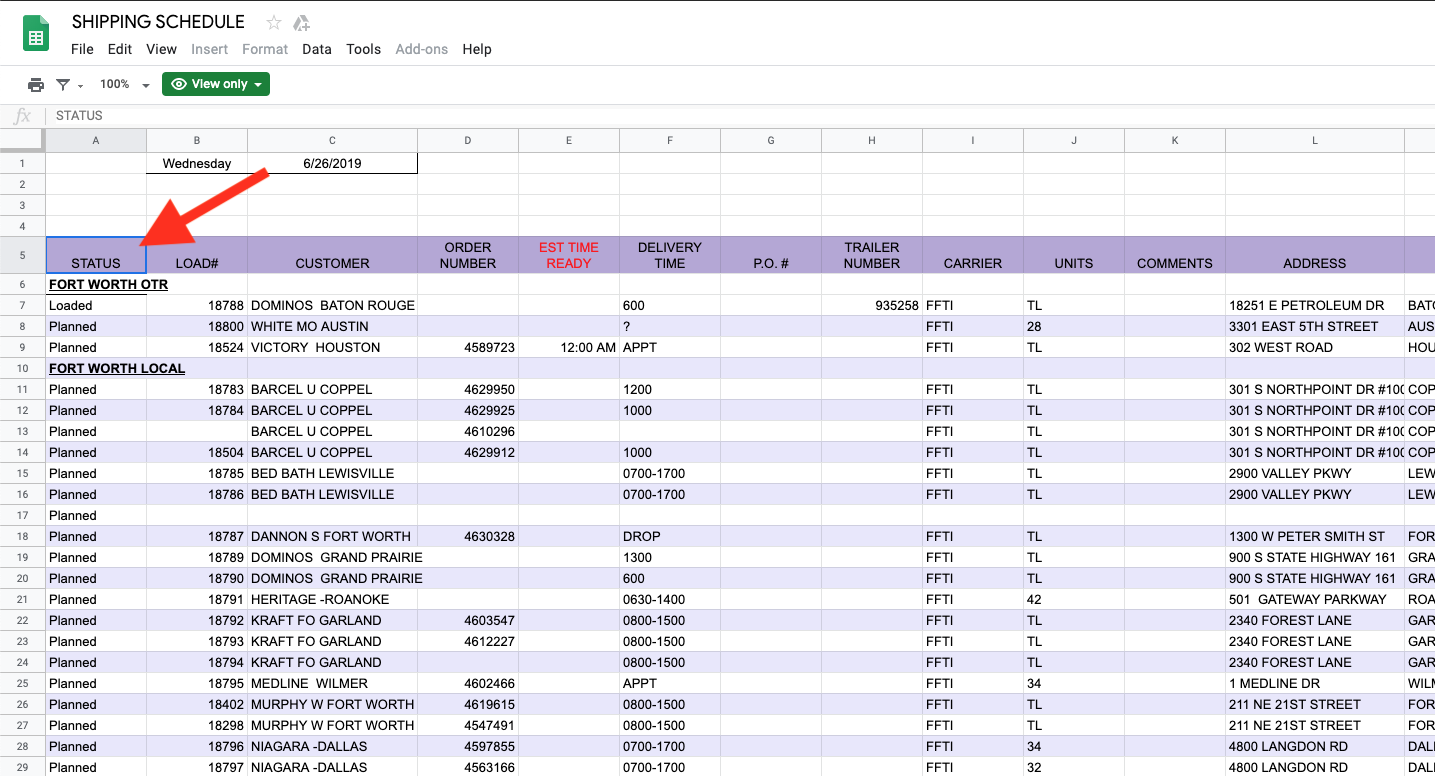1435x776 pixels.
Task: Select the red EST TIME READY header
Action: tap(569, 255)
